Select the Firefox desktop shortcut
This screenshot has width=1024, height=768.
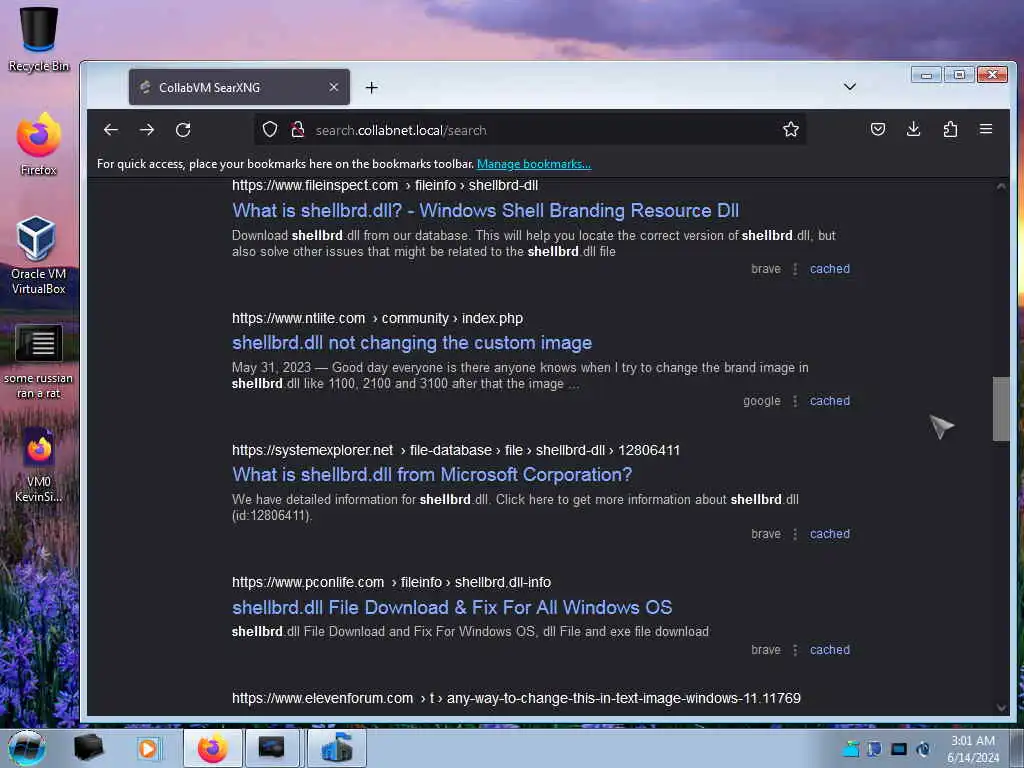pyautogui.click(x=39, y=144)
